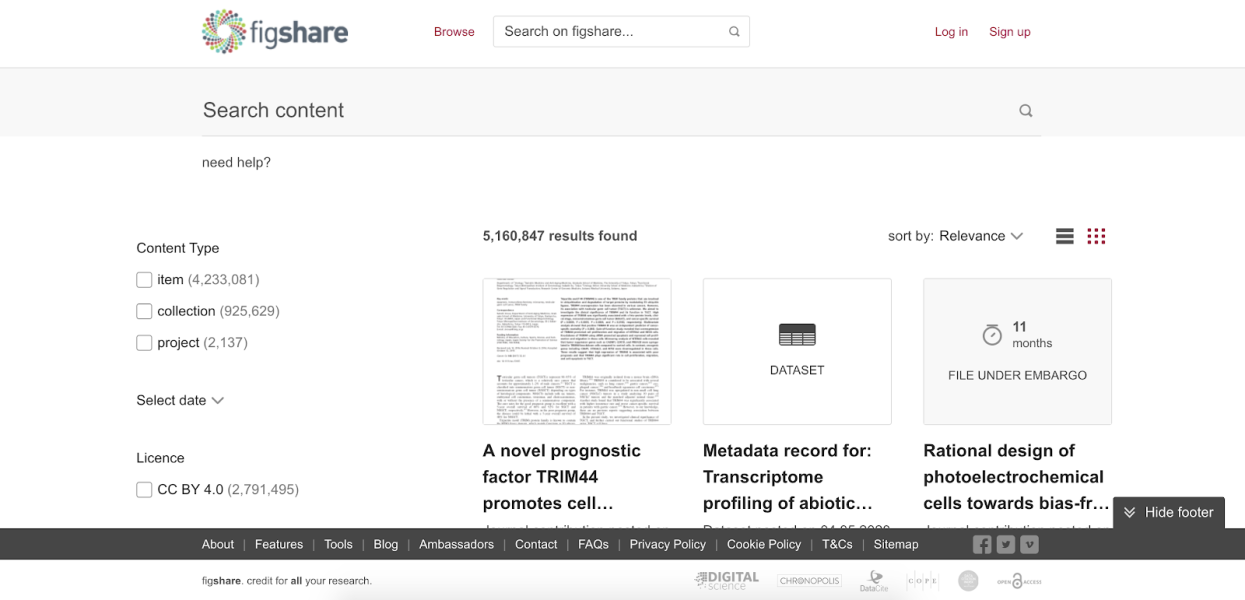Open the TRIM44 article thumbnail
Viewport: 1245px width, 600px height.
click(577, 351)
